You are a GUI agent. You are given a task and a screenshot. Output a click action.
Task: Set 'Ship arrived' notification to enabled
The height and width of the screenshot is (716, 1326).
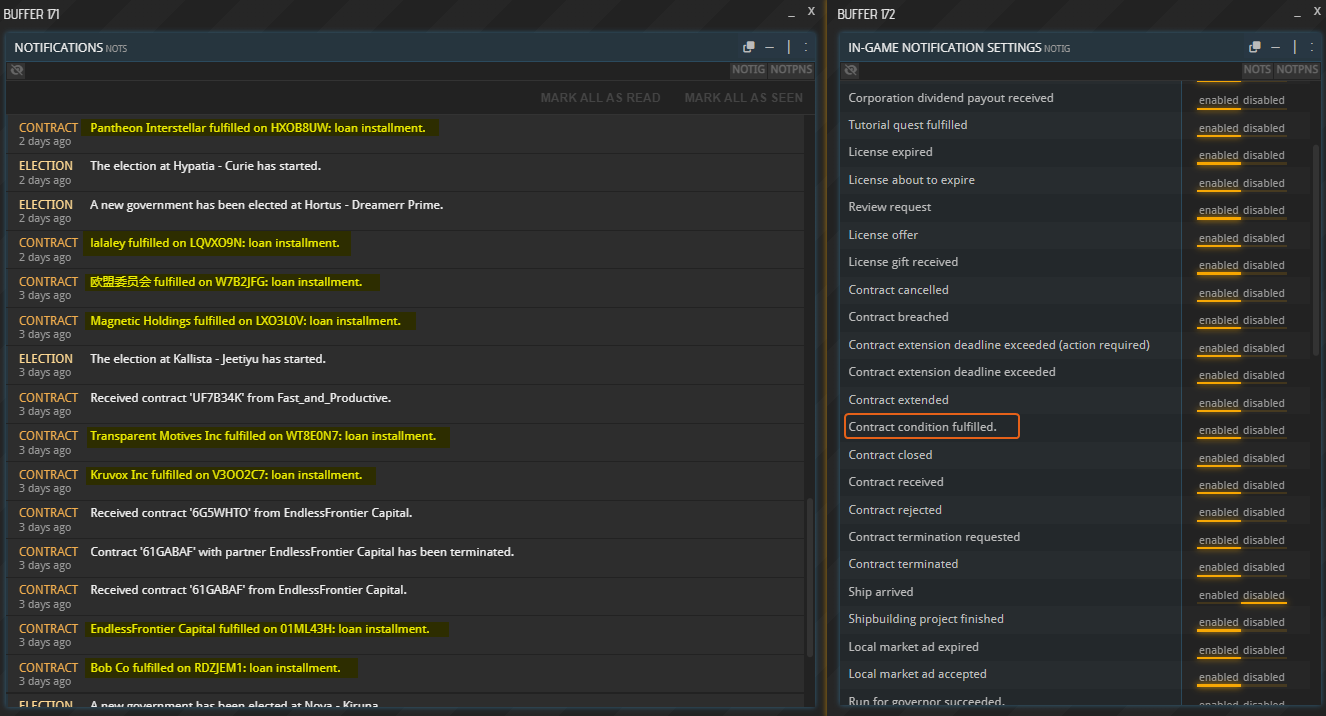pyautogui.click(x=1218, y=595)
